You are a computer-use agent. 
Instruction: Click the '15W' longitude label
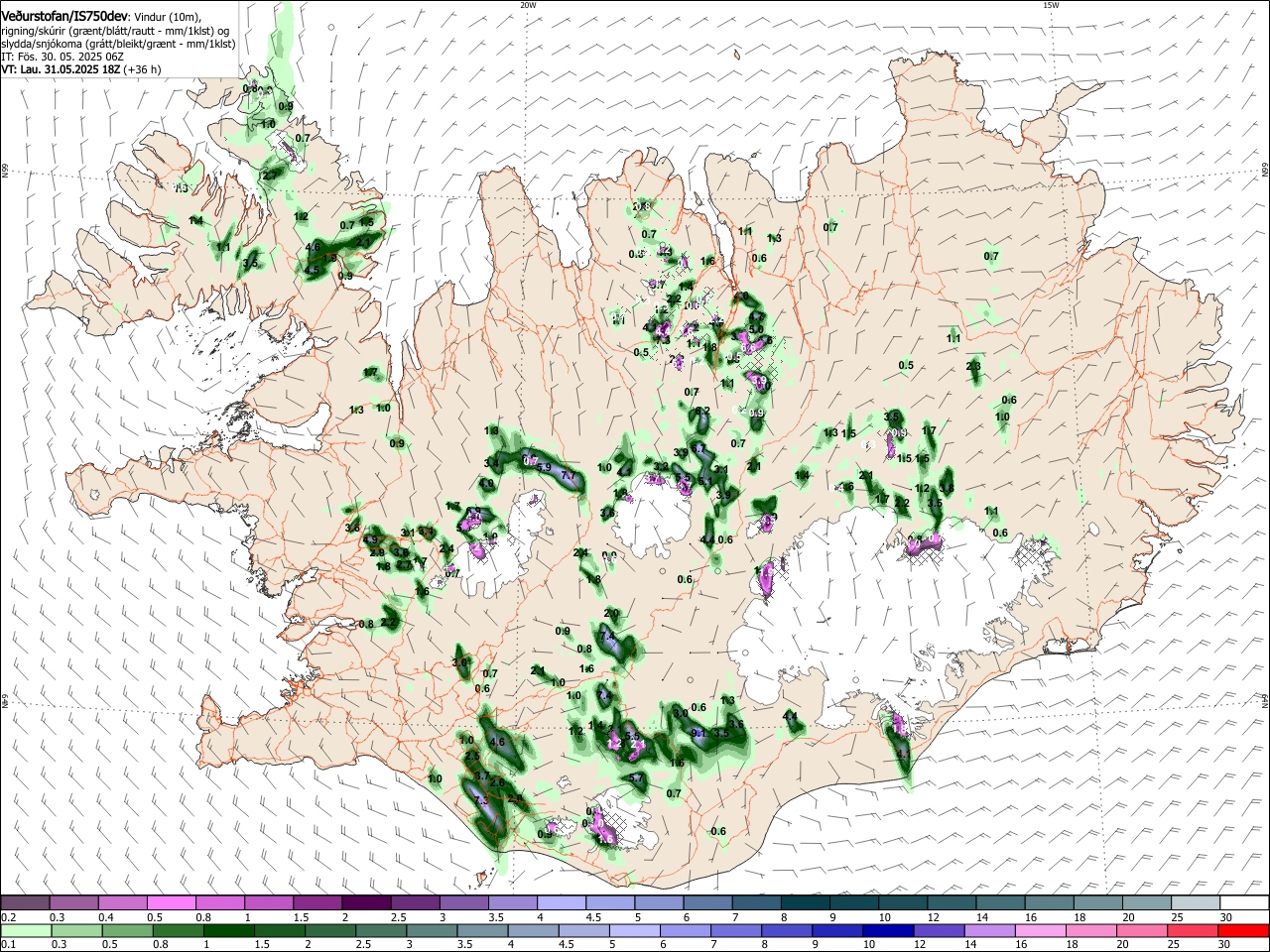click(x=1051, y=5)
